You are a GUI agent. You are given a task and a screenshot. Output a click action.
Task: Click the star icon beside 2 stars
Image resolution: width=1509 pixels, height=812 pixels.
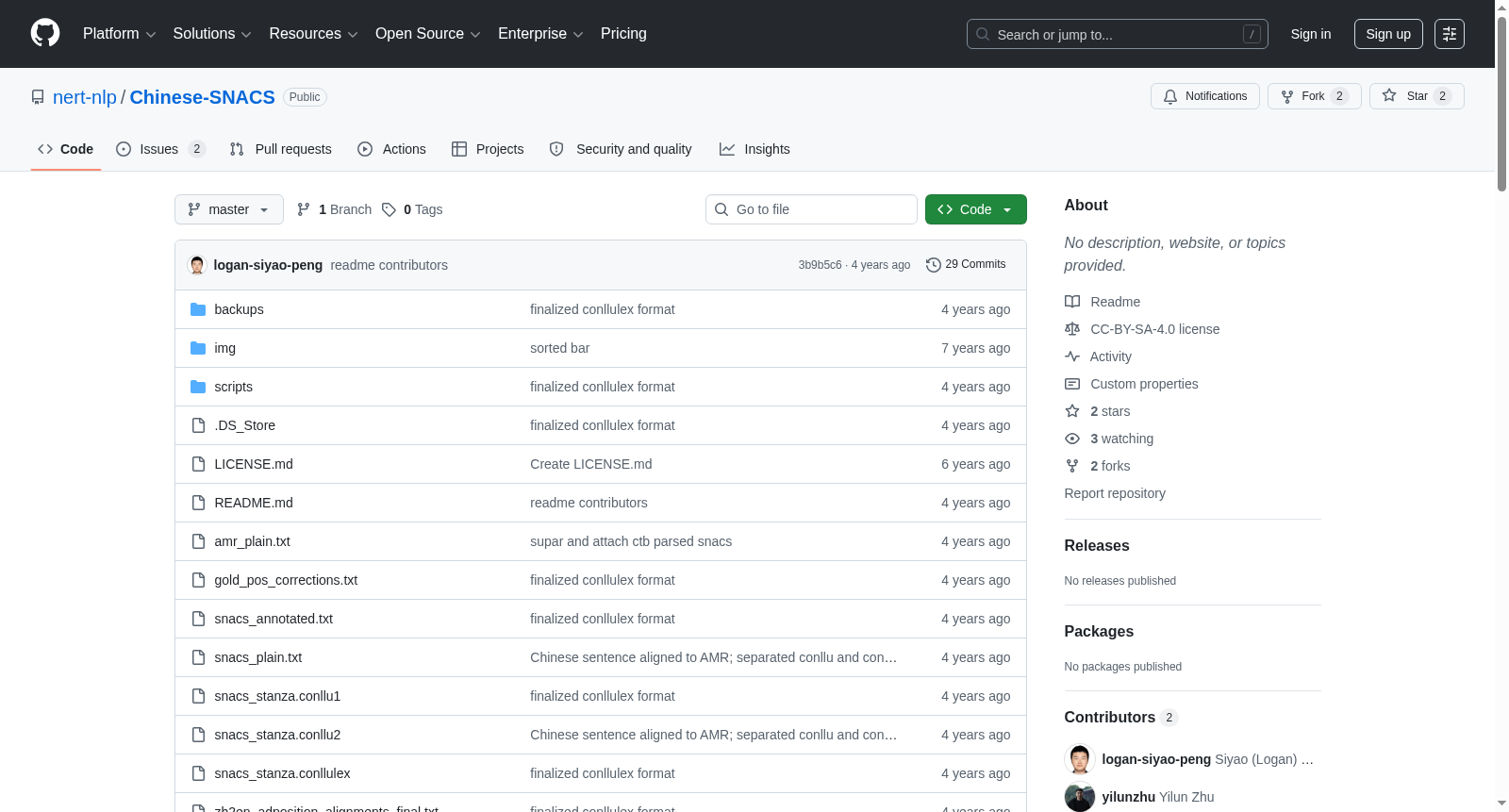1072,411
